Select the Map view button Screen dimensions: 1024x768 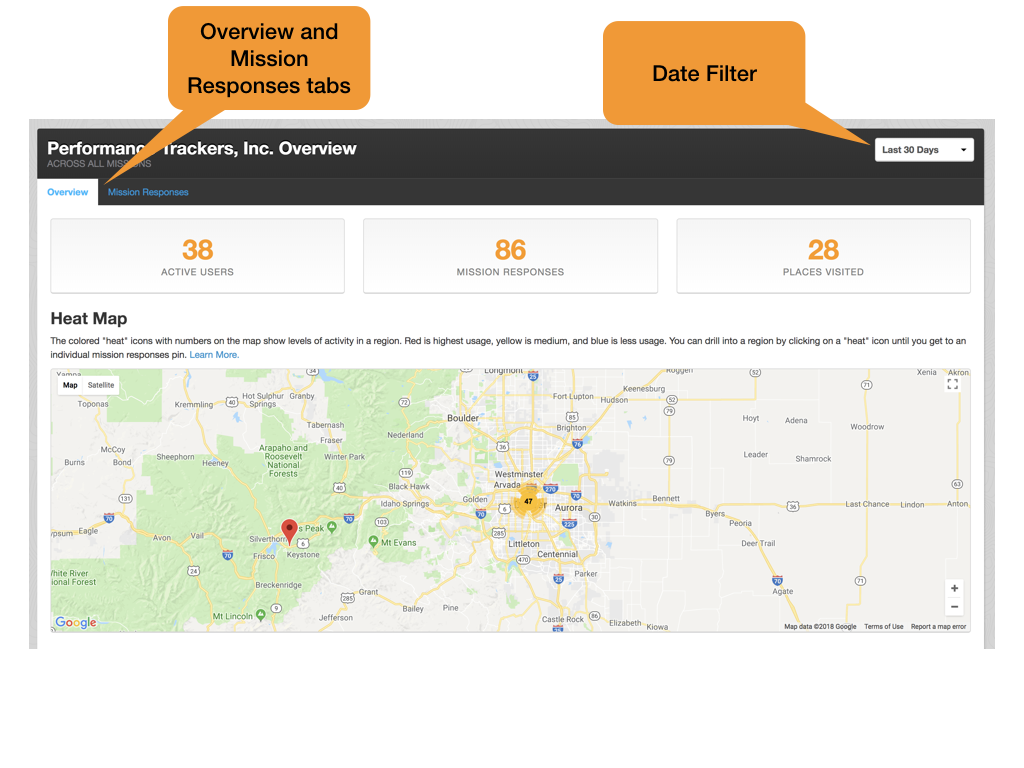click(x=70, y=385)
